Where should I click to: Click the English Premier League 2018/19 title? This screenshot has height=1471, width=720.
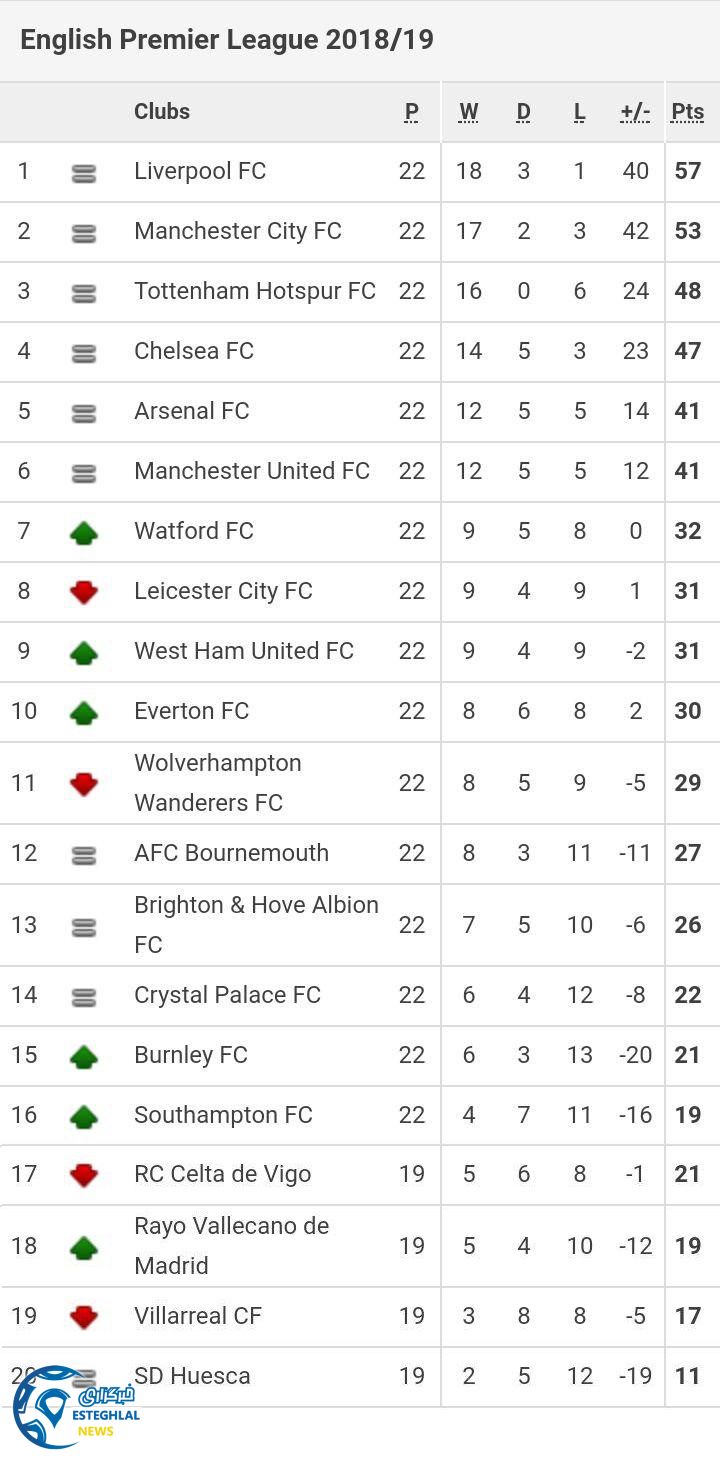pos(227,40)
